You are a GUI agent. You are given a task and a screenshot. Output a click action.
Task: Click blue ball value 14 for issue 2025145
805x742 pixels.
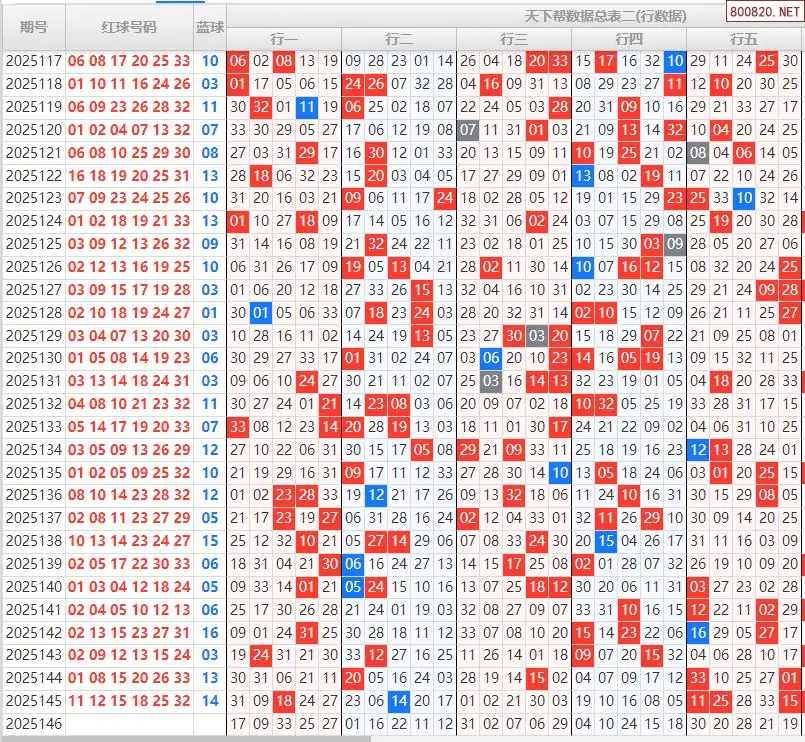pyautogui.click(x=210, y=701)
